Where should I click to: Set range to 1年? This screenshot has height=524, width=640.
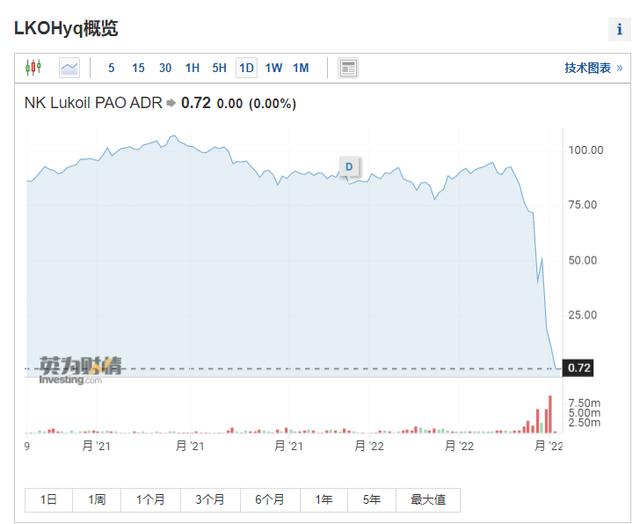[324, 500]
